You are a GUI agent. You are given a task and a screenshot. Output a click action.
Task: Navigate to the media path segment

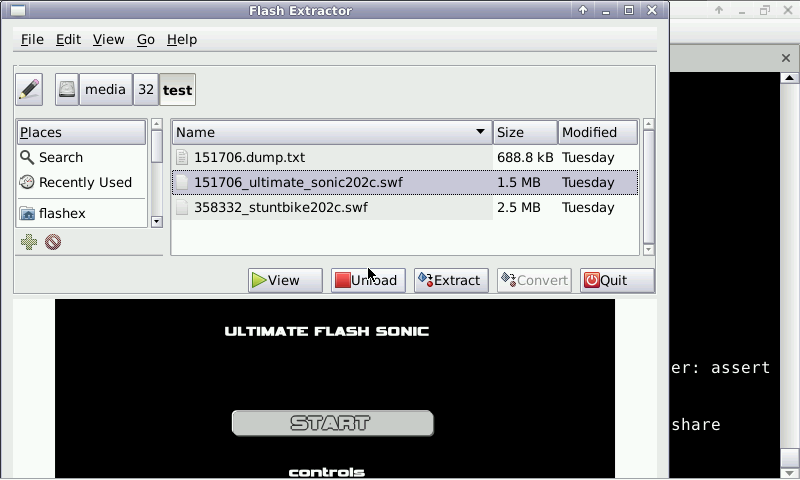tap(105, 89)
